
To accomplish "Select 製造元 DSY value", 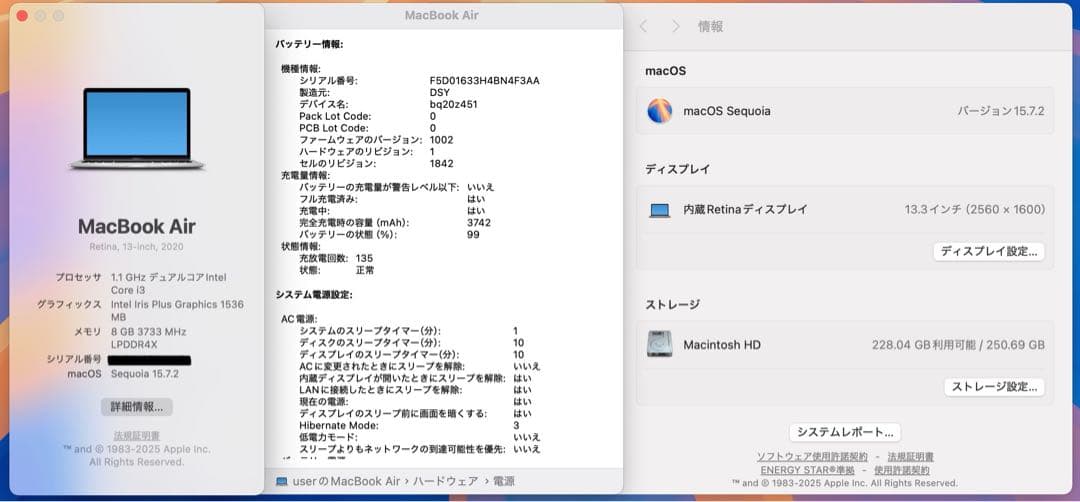I will point(440,92).
